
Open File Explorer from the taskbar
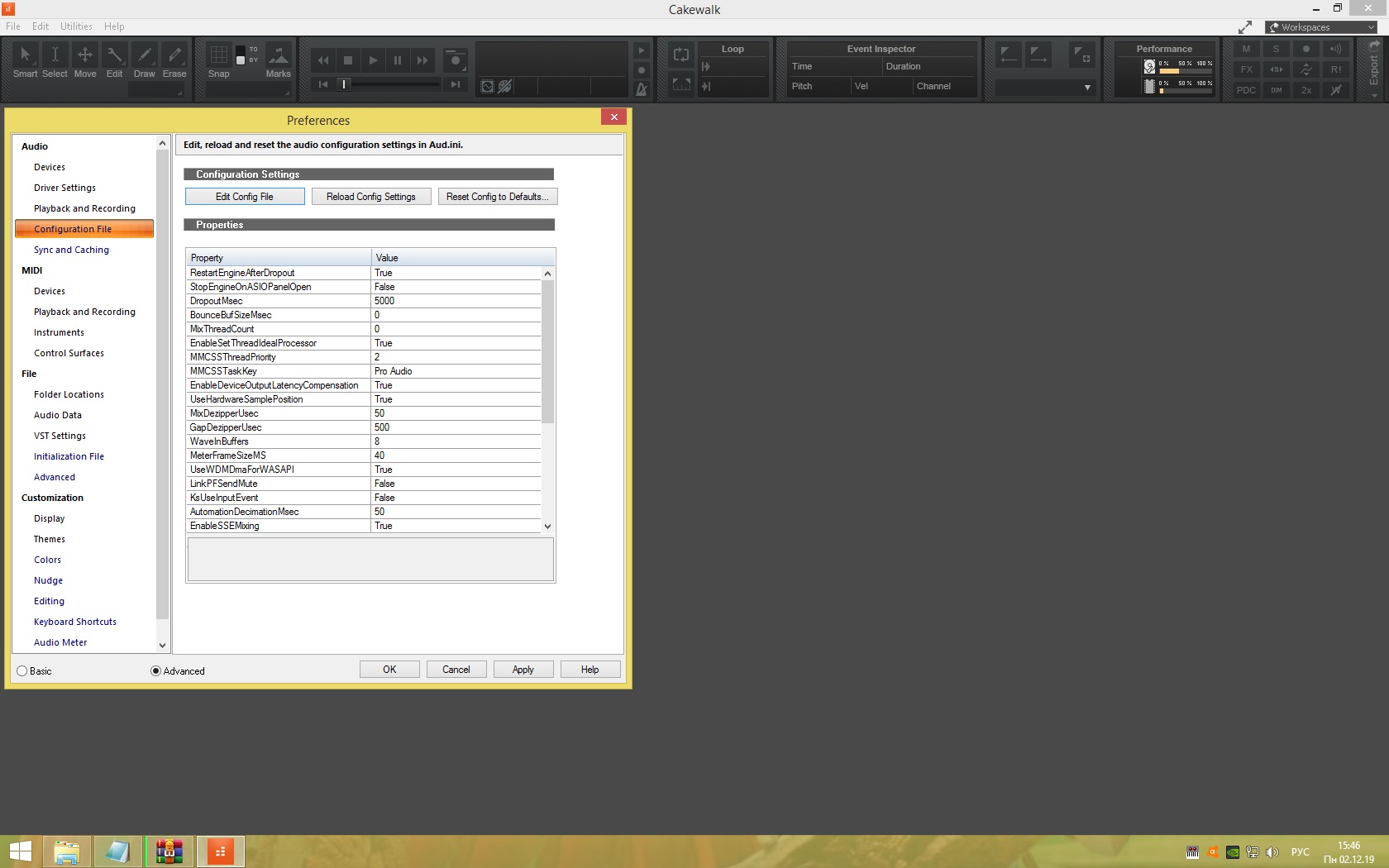click(67, 851)
